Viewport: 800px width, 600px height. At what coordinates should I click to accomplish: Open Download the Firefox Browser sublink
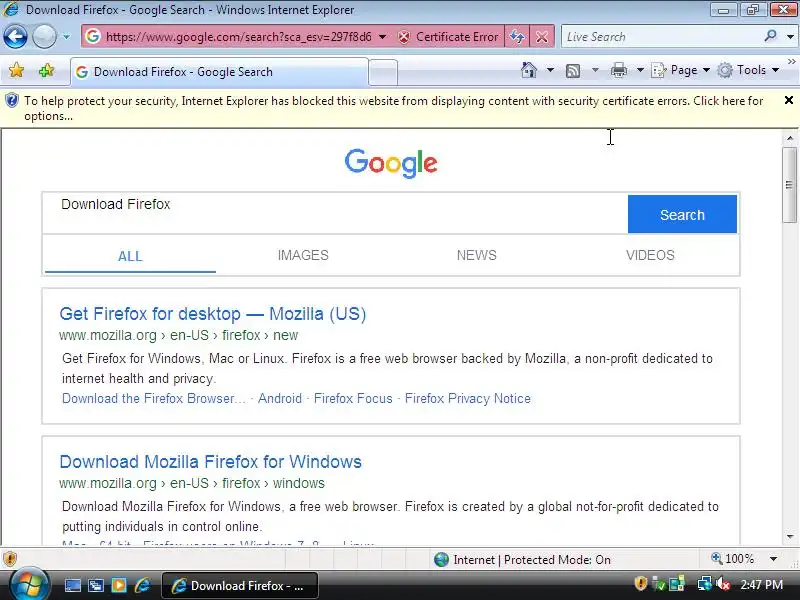tap(154, 398)
